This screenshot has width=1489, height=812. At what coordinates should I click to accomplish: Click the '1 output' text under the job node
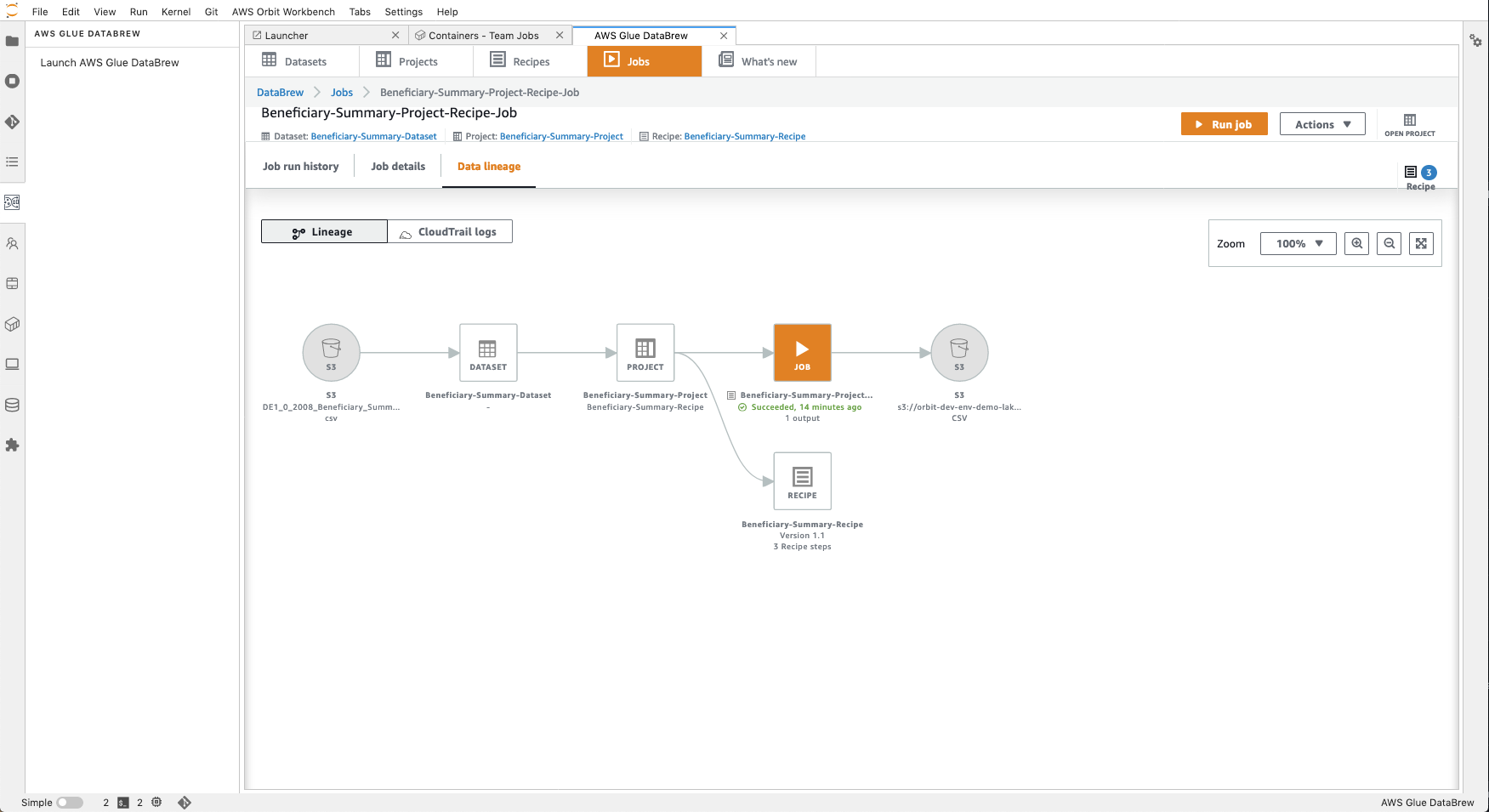point(802,418)
